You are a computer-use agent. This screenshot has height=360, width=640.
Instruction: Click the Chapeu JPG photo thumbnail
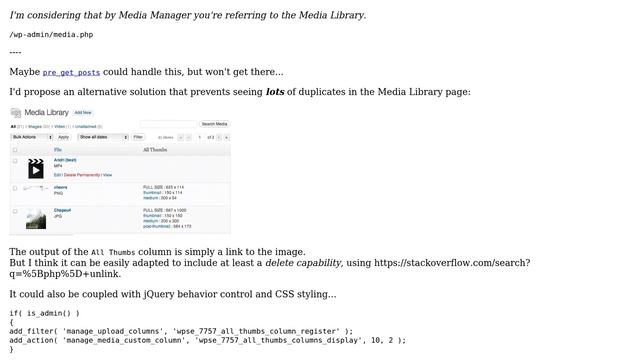[36, 219]
